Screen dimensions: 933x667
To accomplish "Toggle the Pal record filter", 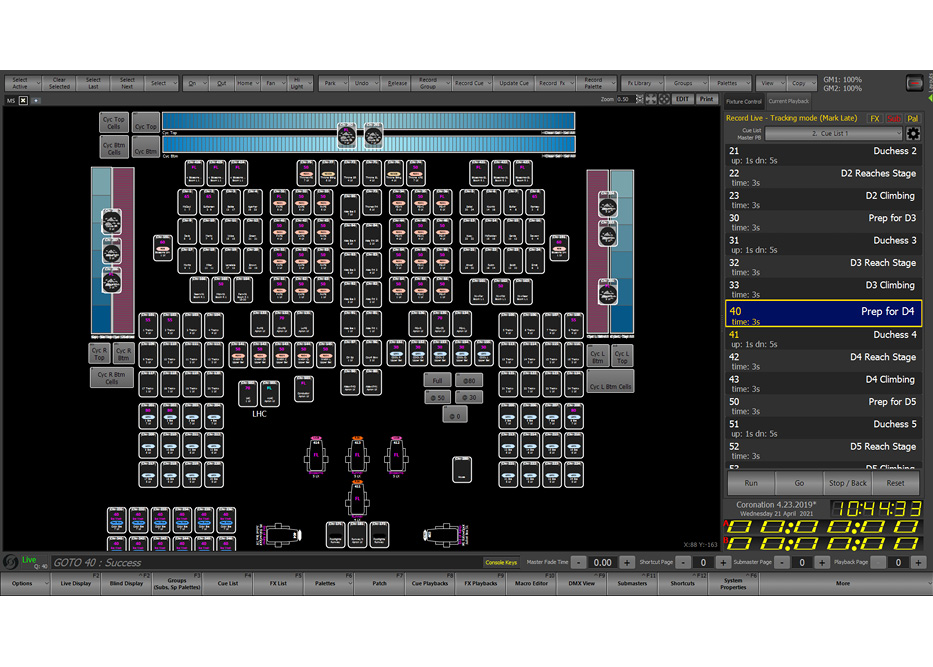I will point(912,118).
